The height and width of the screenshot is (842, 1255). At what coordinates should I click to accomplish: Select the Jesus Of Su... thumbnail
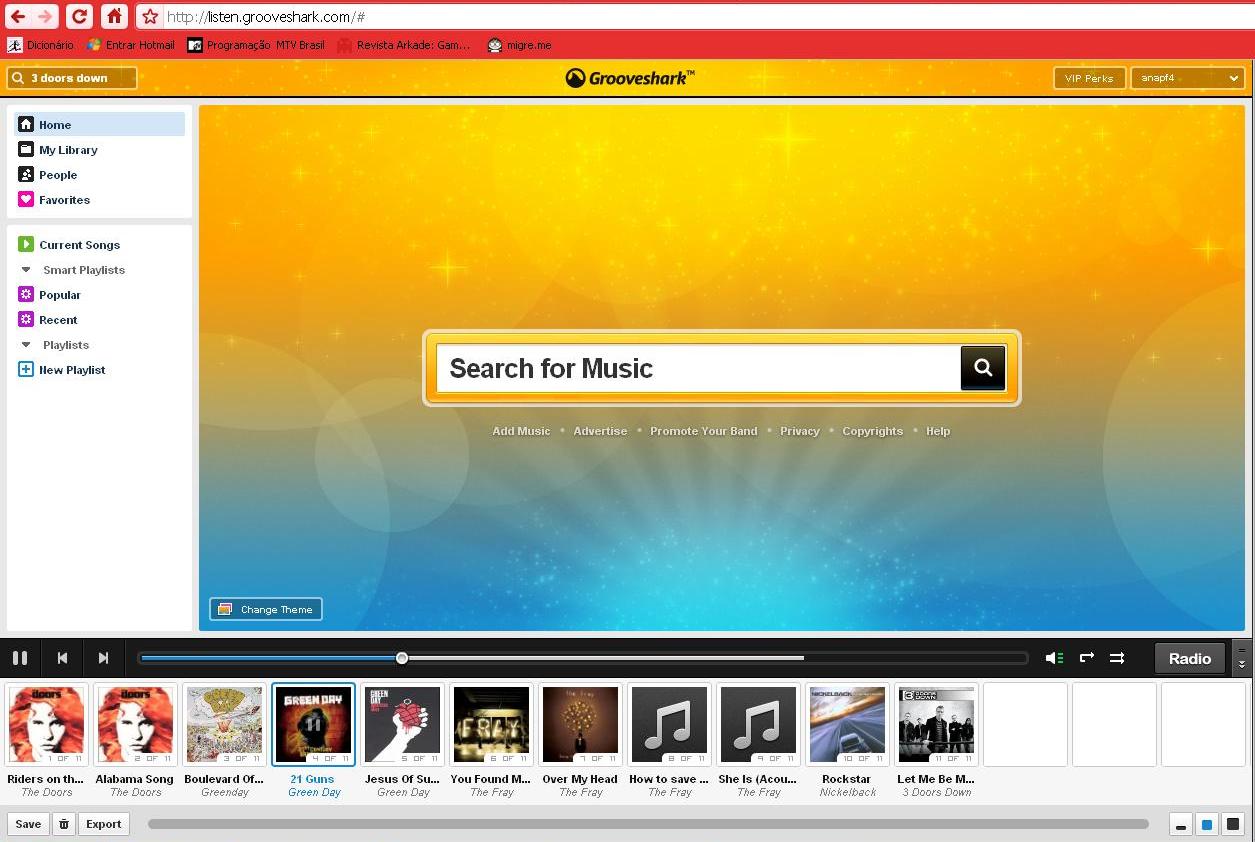[402, 725]
